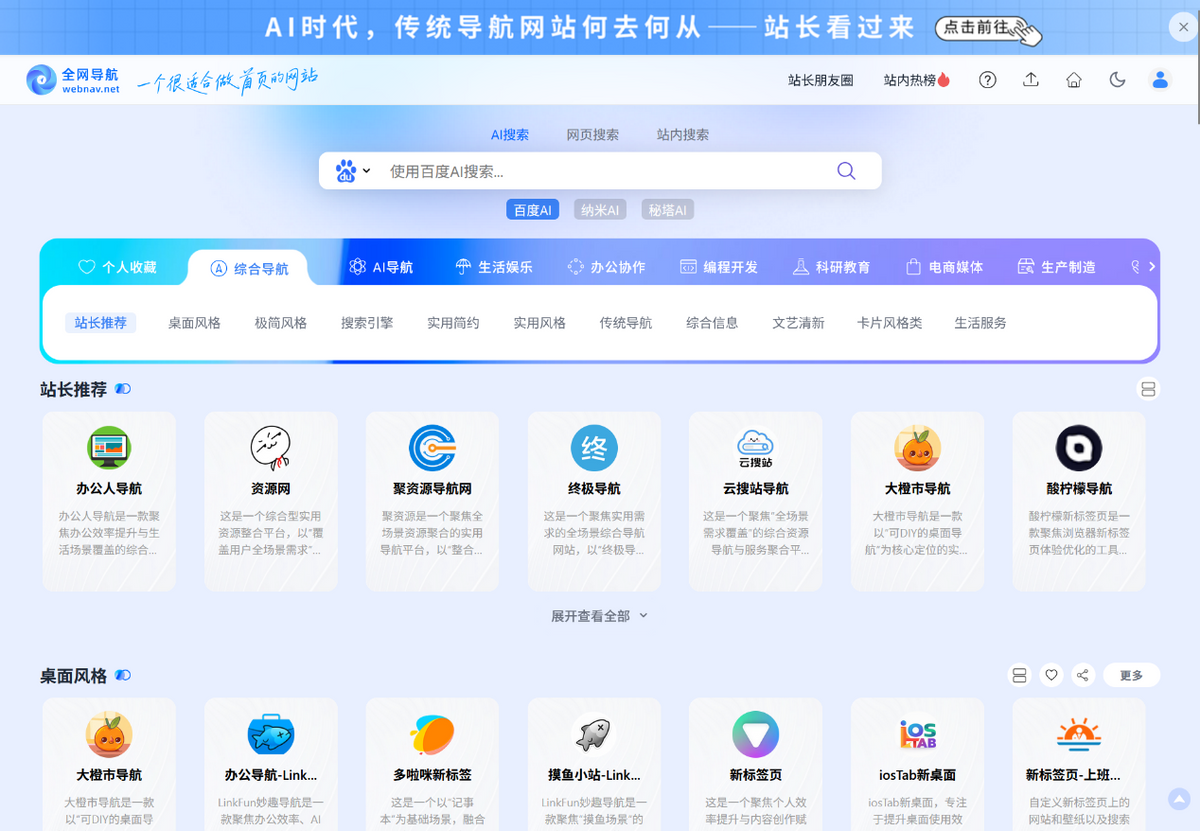Select the AI搜索 search tab
The width and height of the screenshot is (1200, 831).
(x=509, y=135)
